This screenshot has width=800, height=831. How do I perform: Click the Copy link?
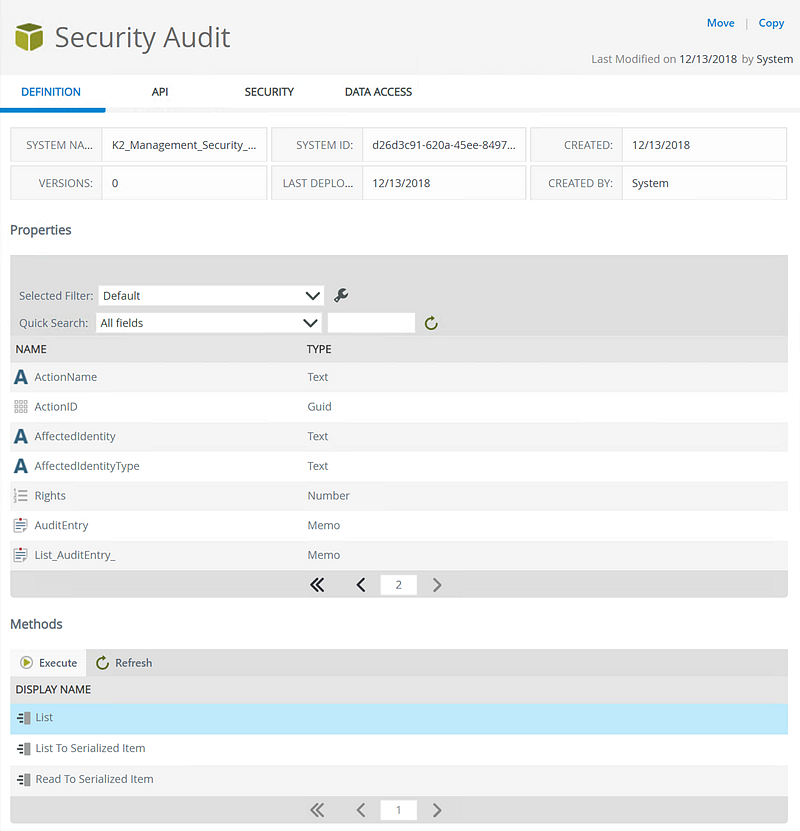coord(771,23)
